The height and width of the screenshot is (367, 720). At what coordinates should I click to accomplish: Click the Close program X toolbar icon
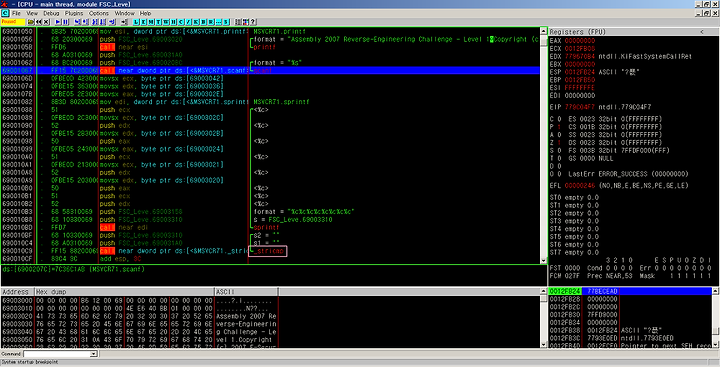point(46,22)
